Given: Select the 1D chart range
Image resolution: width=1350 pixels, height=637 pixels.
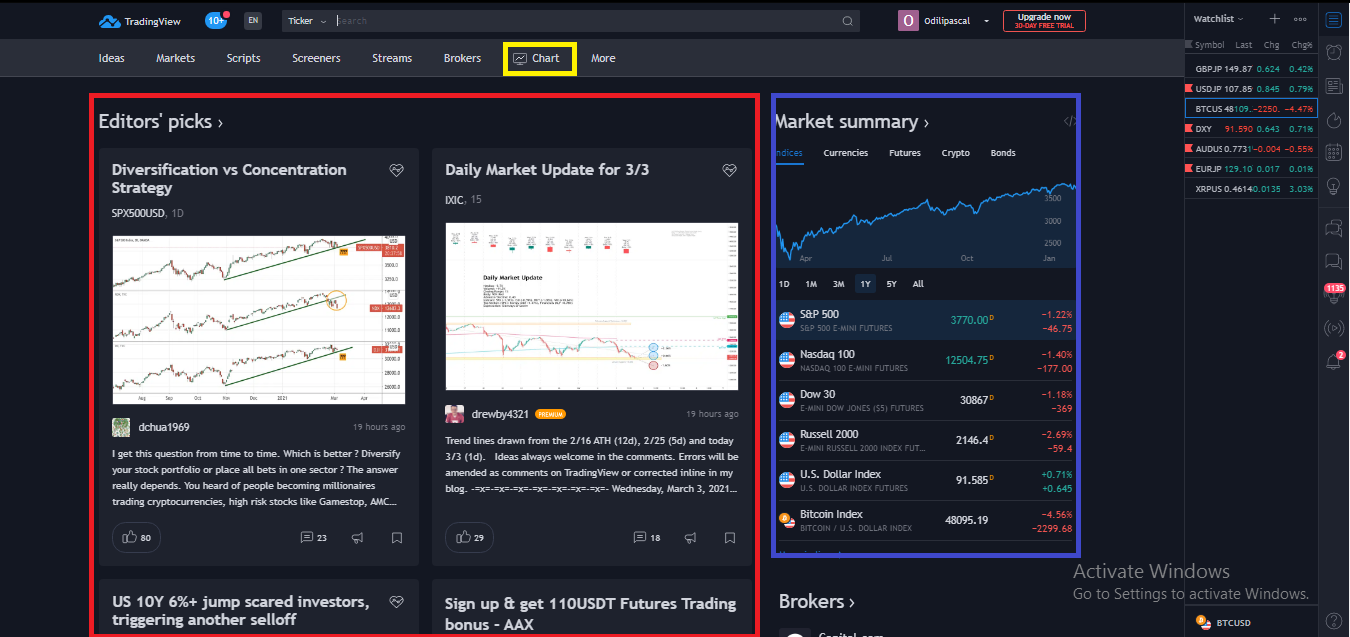Looking at the screenshot, I should [784, 284].
